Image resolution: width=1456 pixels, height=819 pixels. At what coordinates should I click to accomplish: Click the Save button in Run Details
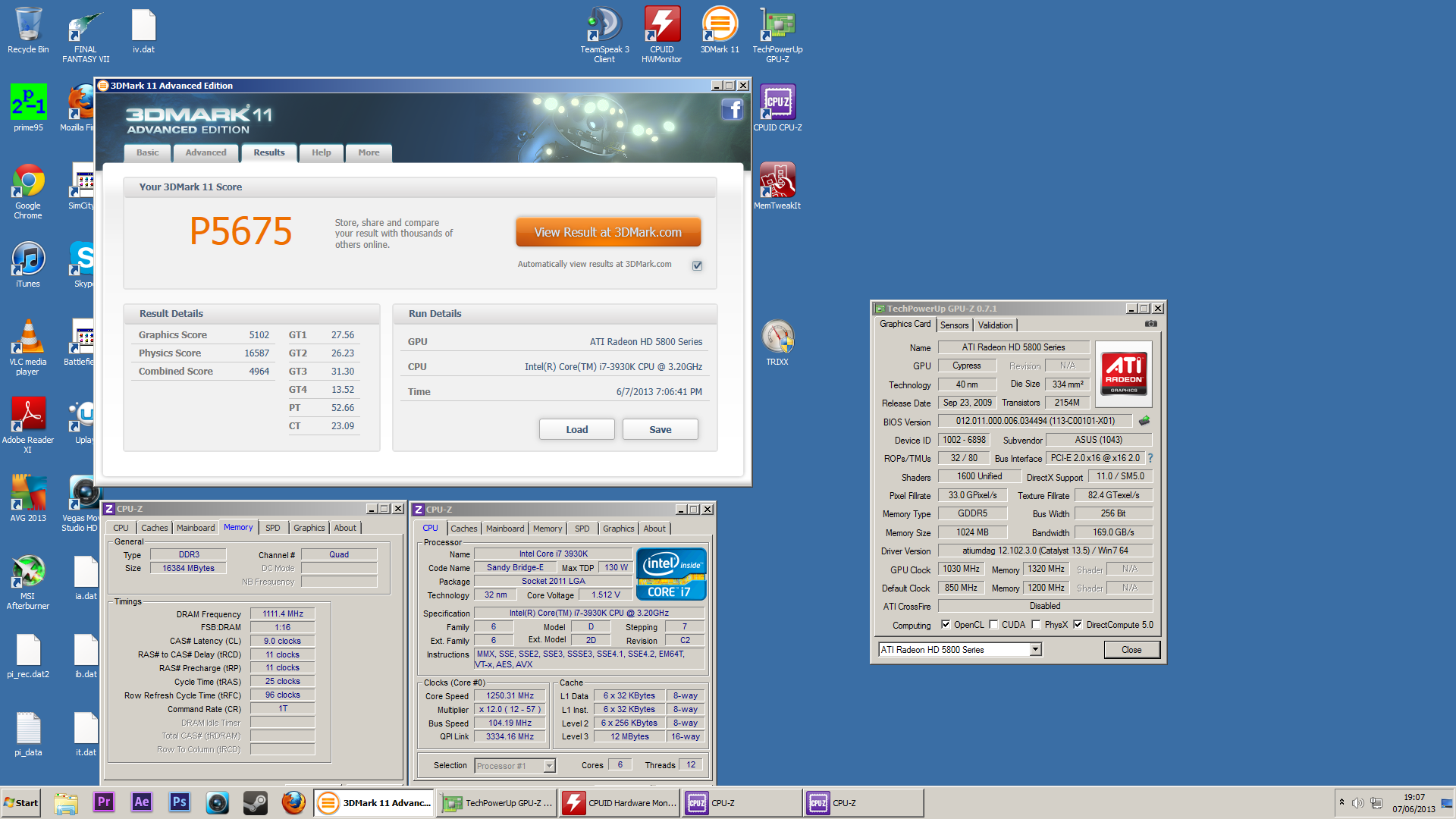tap(661, 430)
